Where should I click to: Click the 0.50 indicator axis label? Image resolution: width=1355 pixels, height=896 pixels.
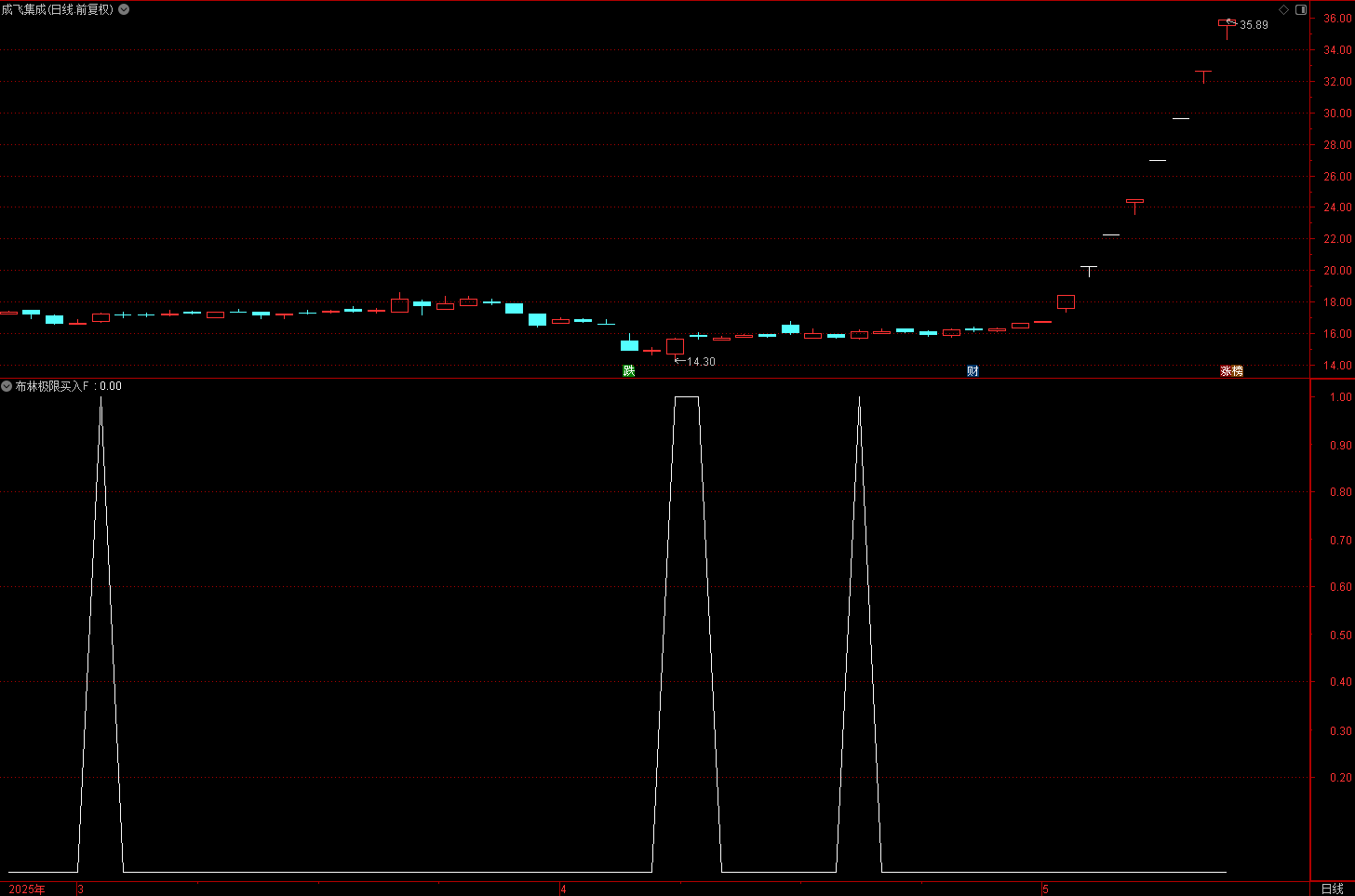[1341, 635]
